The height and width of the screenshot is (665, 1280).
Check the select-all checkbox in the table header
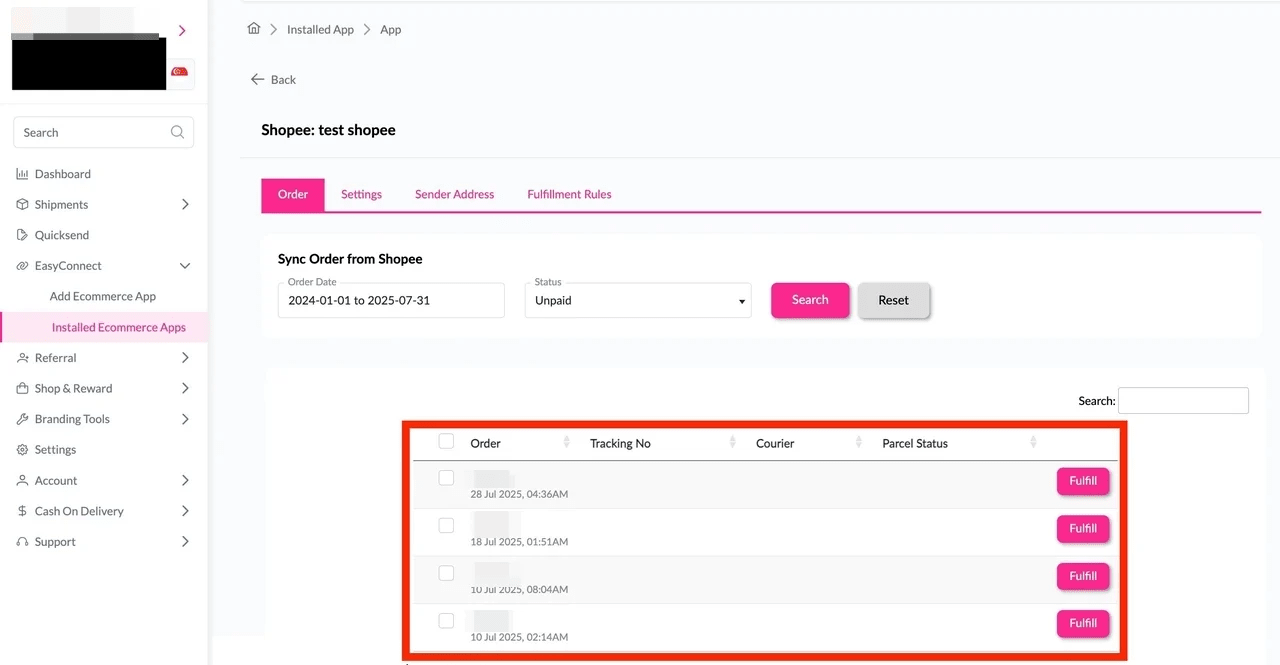point(446,440)
